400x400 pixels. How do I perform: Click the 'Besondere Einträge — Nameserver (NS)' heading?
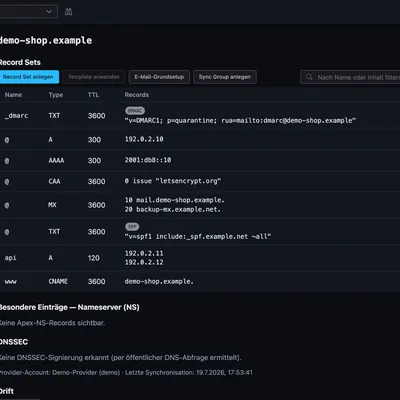[69, 307]
